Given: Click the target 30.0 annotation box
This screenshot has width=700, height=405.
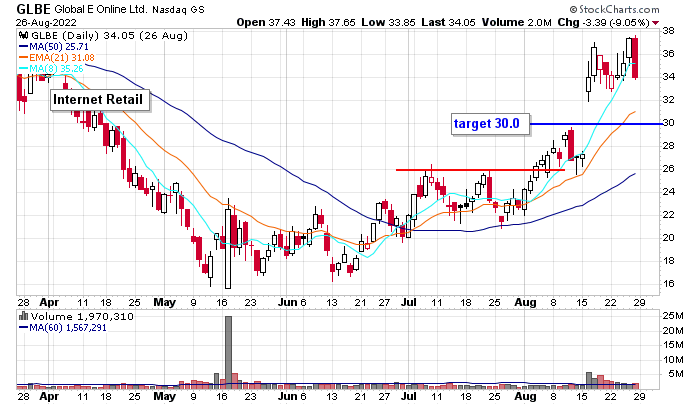Looking at the screenshot, I should (x=490, y=124).
